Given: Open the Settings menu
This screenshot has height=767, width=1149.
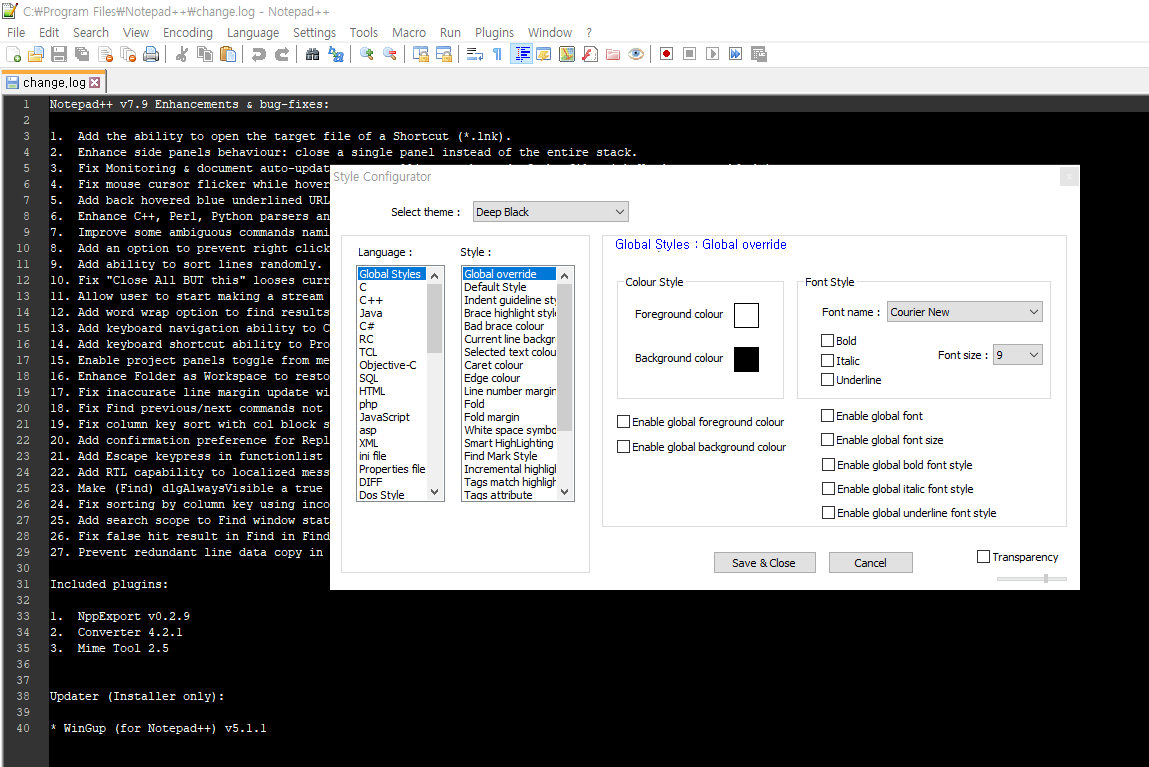Looking at the screenshot, I should click(314, 32).
